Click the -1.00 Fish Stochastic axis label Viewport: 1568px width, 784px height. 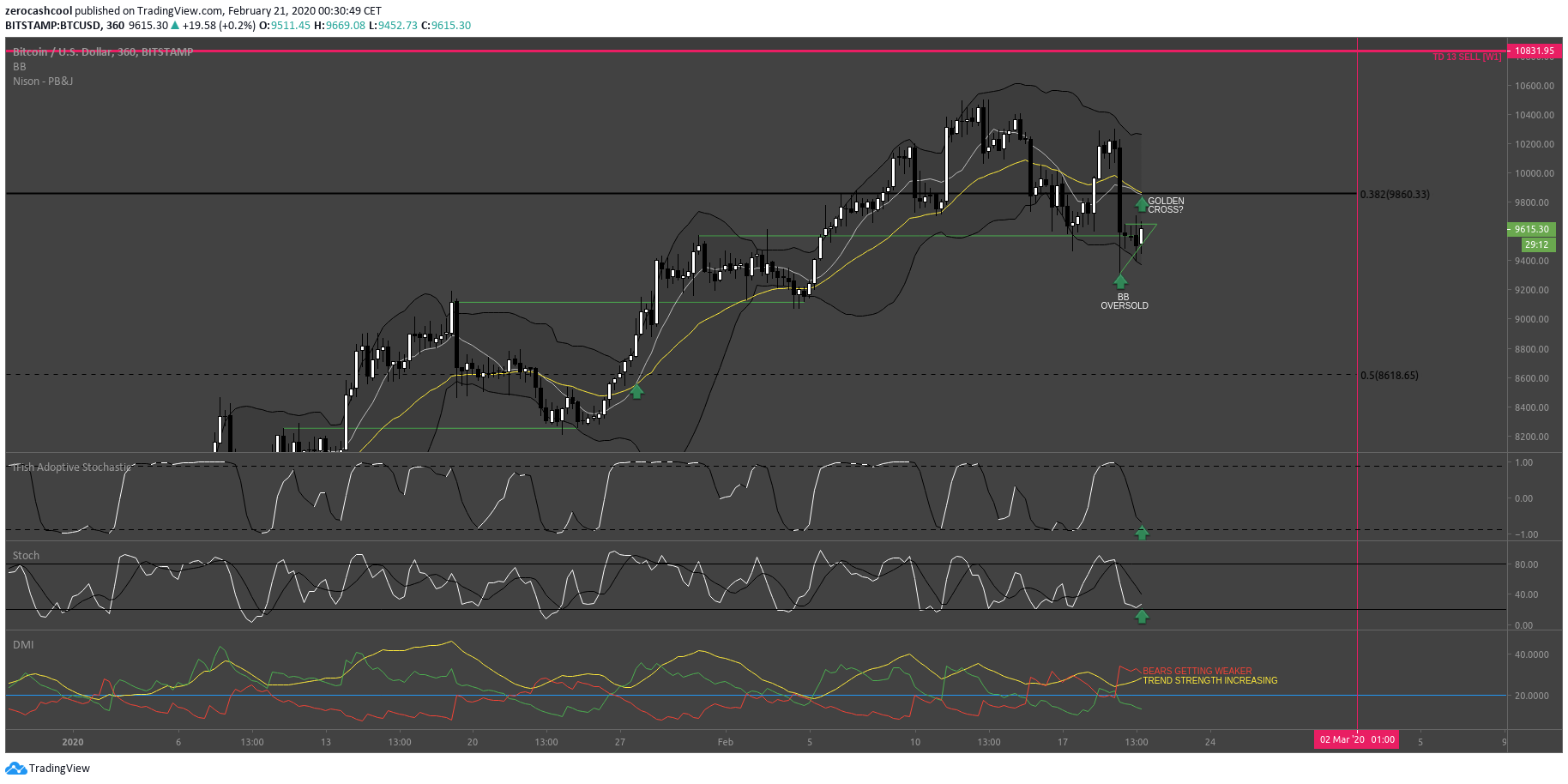point(1527,534)
